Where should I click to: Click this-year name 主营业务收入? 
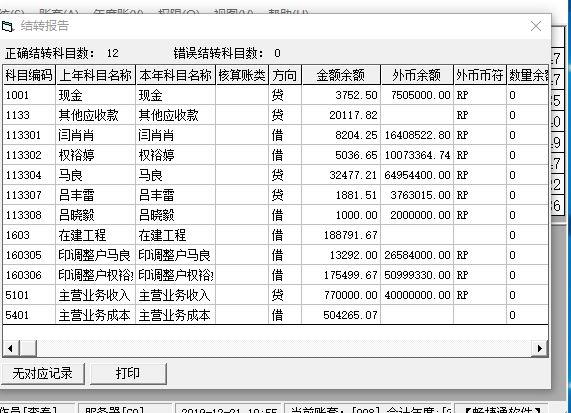coord(174,295)
